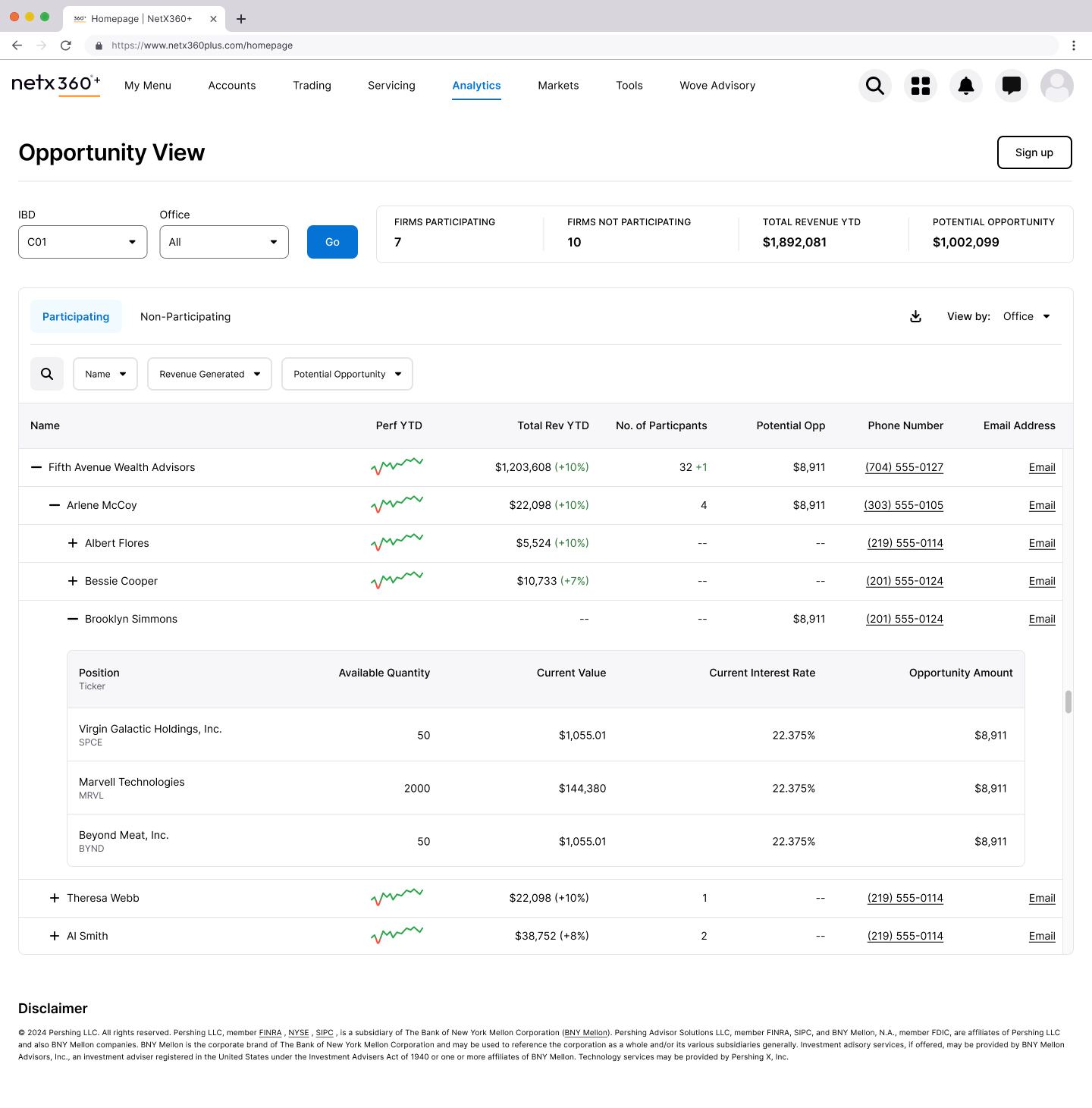Open the apps grid icon
The width and height of the screenshot is (1092, 1108).
click(x=920, y=86)
